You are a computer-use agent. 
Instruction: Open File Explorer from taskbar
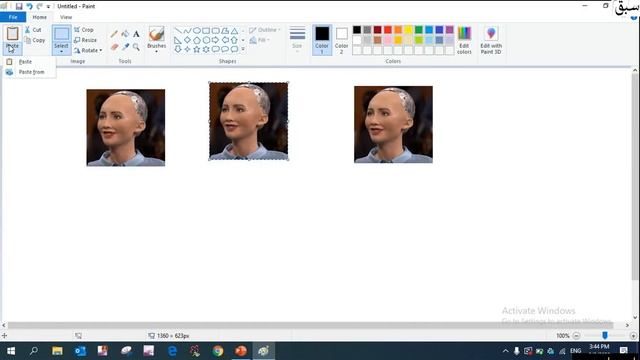pos(57,351)
